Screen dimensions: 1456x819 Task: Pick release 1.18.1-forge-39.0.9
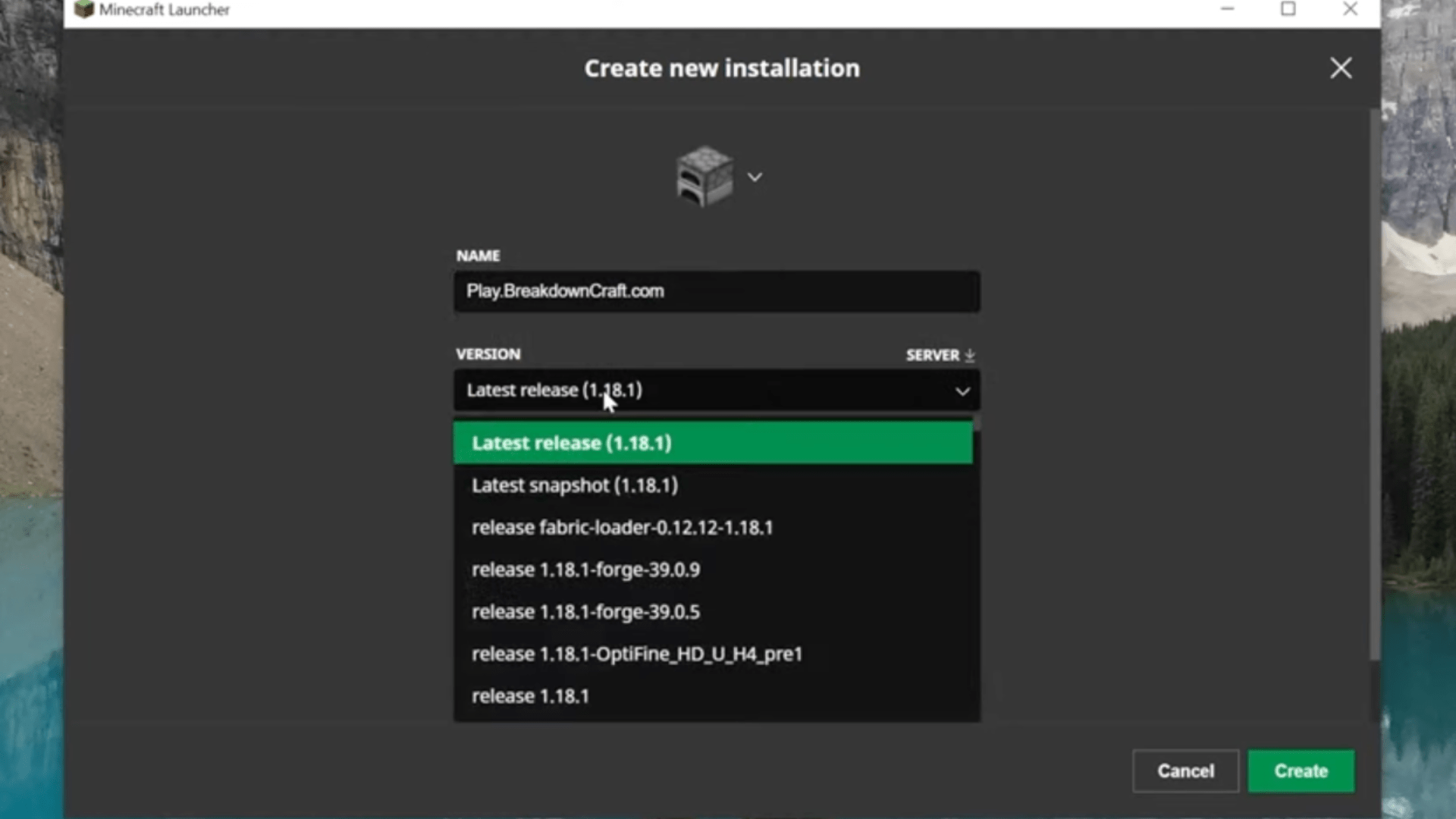coord(713,570)
